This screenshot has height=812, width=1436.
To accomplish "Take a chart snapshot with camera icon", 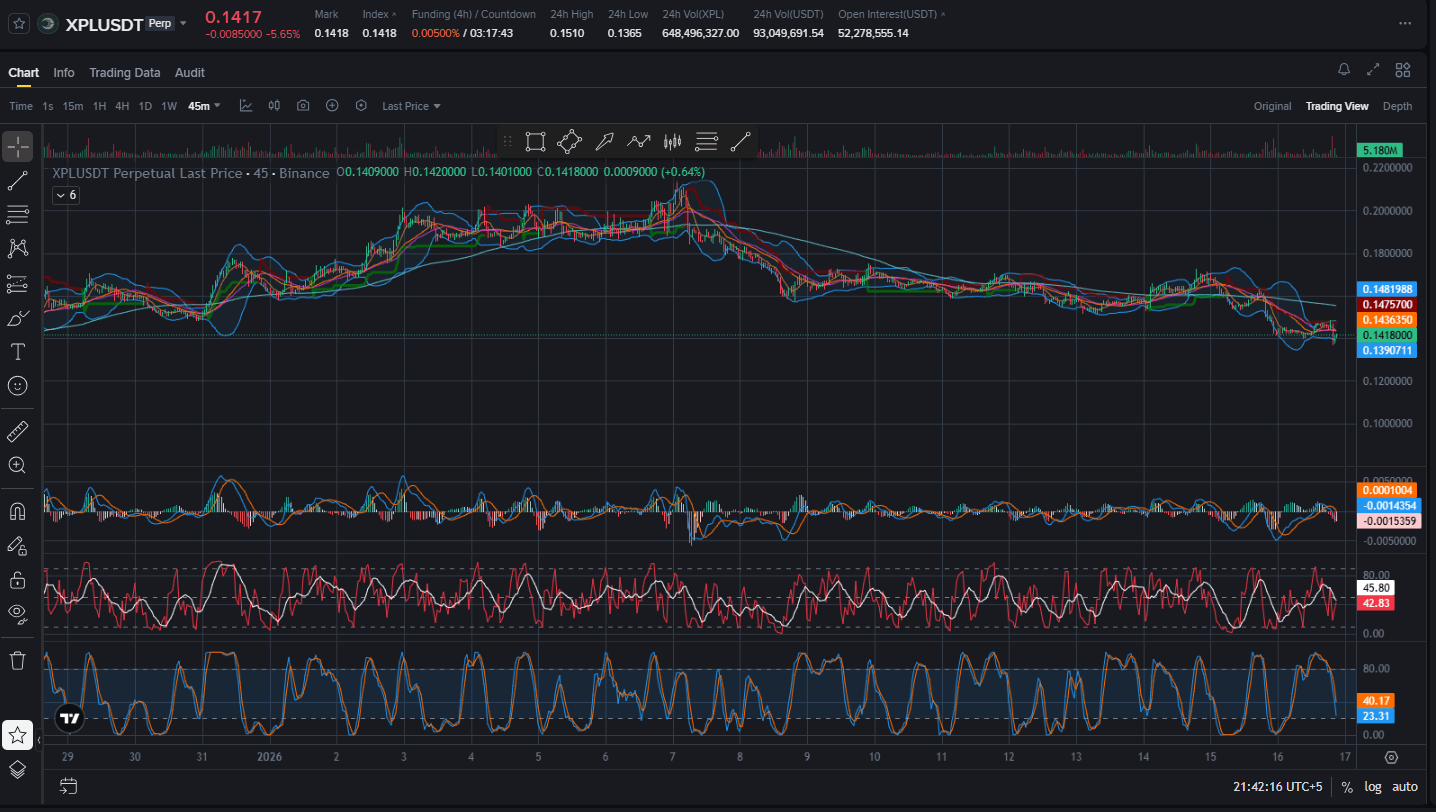I will [303, 106].
